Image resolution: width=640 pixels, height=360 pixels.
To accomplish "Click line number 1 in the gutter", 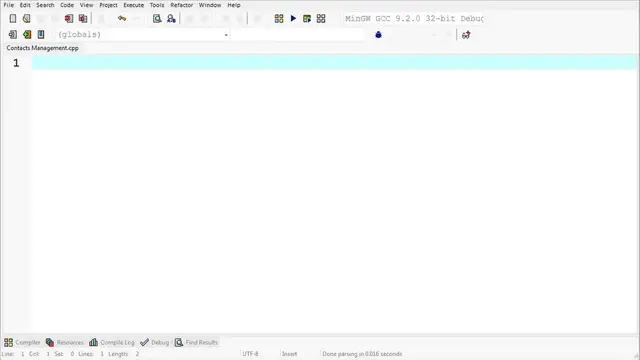I will (x=16, y=63).
